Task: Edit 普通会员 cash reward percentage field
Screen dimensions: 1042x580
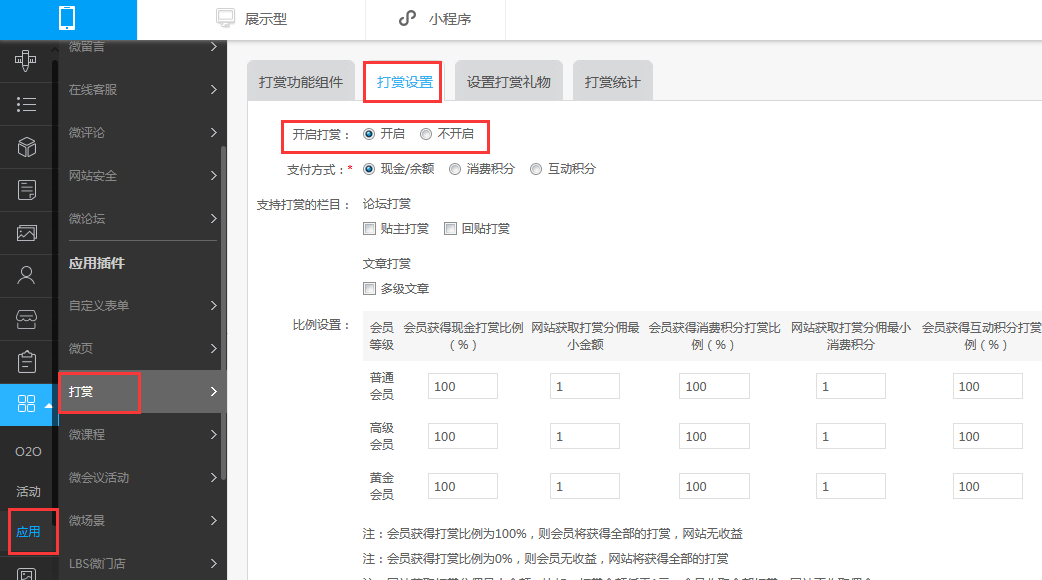Action: click(x=463, y=386)
